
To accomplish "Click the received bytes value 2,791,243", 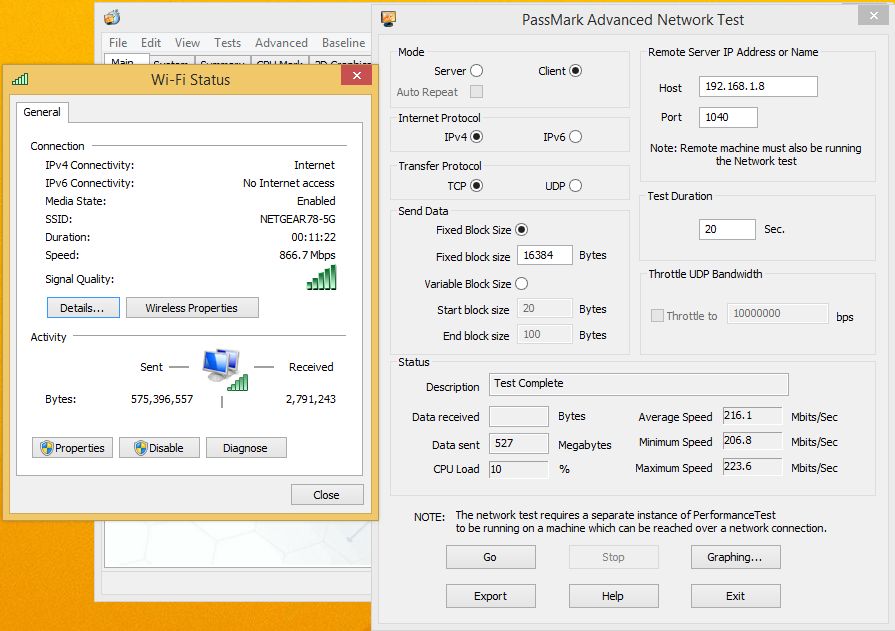I will pyautogui.click(x=311, y=399).
